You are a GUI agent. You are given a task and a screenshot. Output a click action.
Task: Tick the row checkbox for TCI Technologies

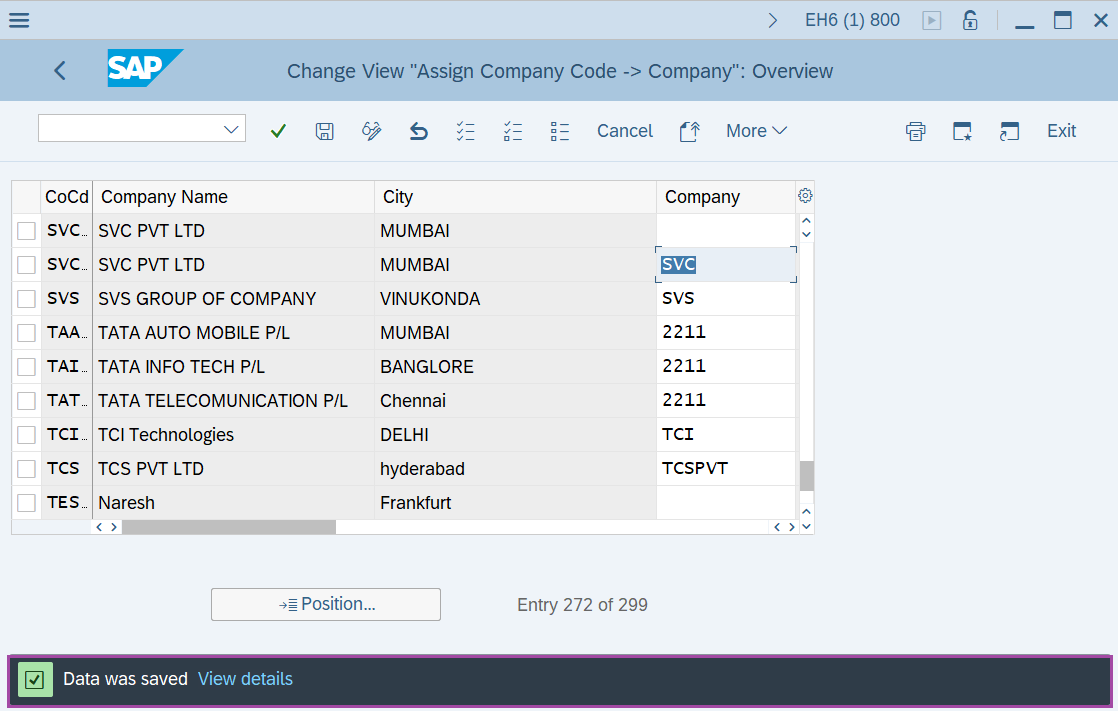click(x=26, y=434)
